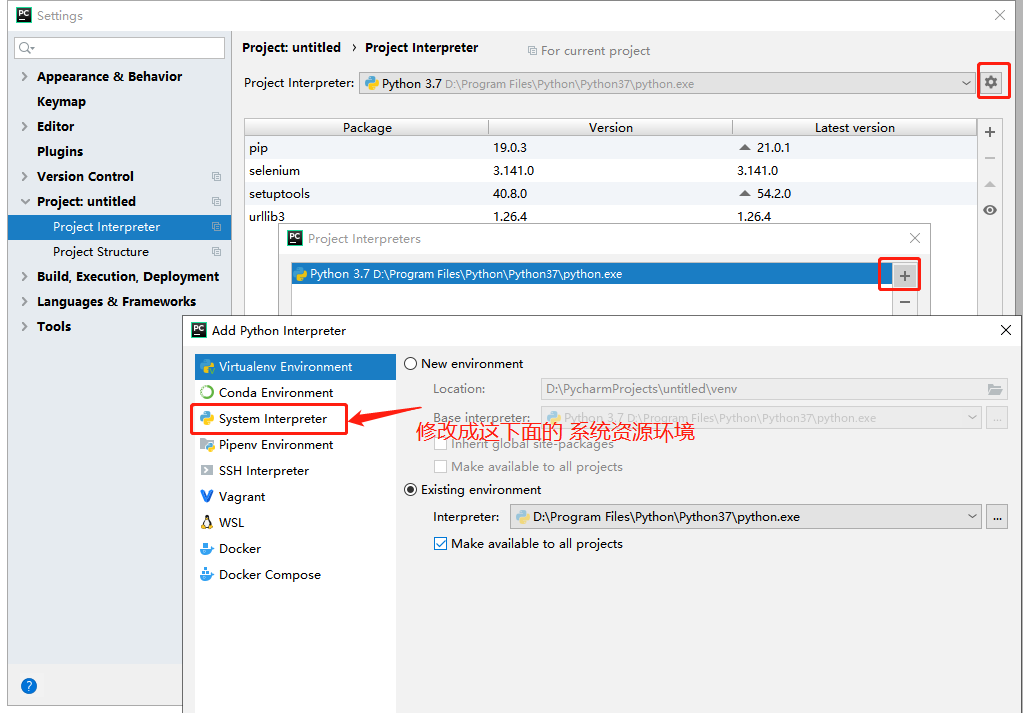Viewport: 1023px width, 713px height.
Task: Select the pip package row
Action: coord(611,148)
